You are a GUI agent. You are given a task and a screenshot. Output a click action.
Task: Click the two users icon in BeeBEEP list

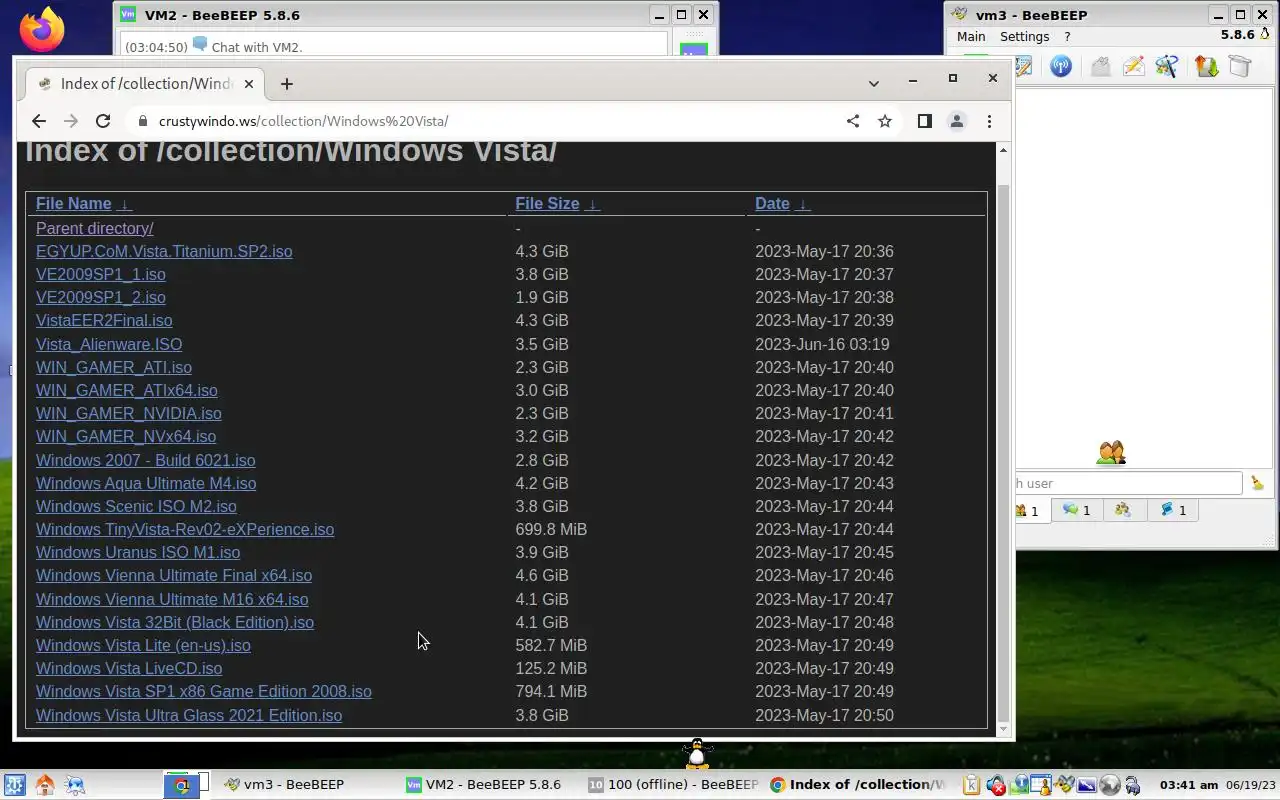1111,453
